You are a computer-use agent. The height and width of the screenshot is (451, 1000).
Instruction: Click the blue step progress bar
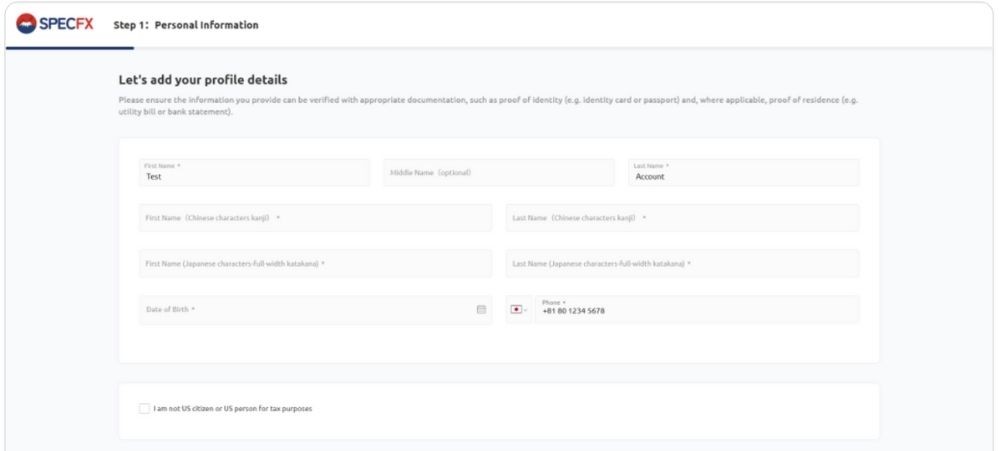pyautogui.click(x=70, y=47)
